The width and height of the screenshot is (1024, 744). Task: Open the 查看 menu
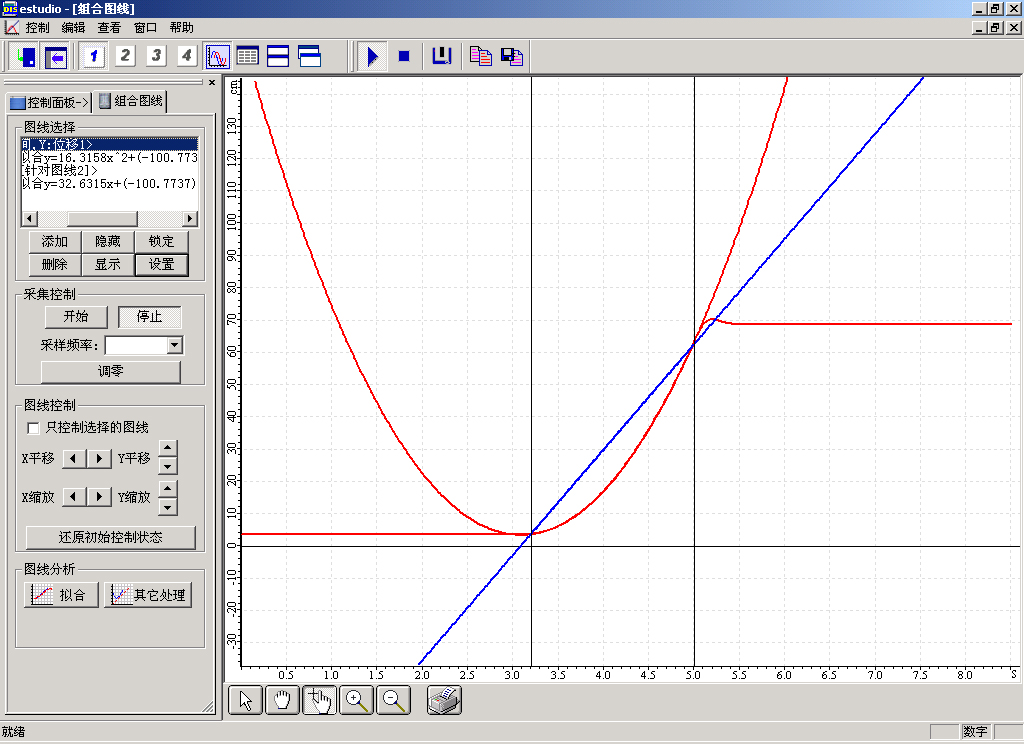pyautogui.click(x=109, y=28)
